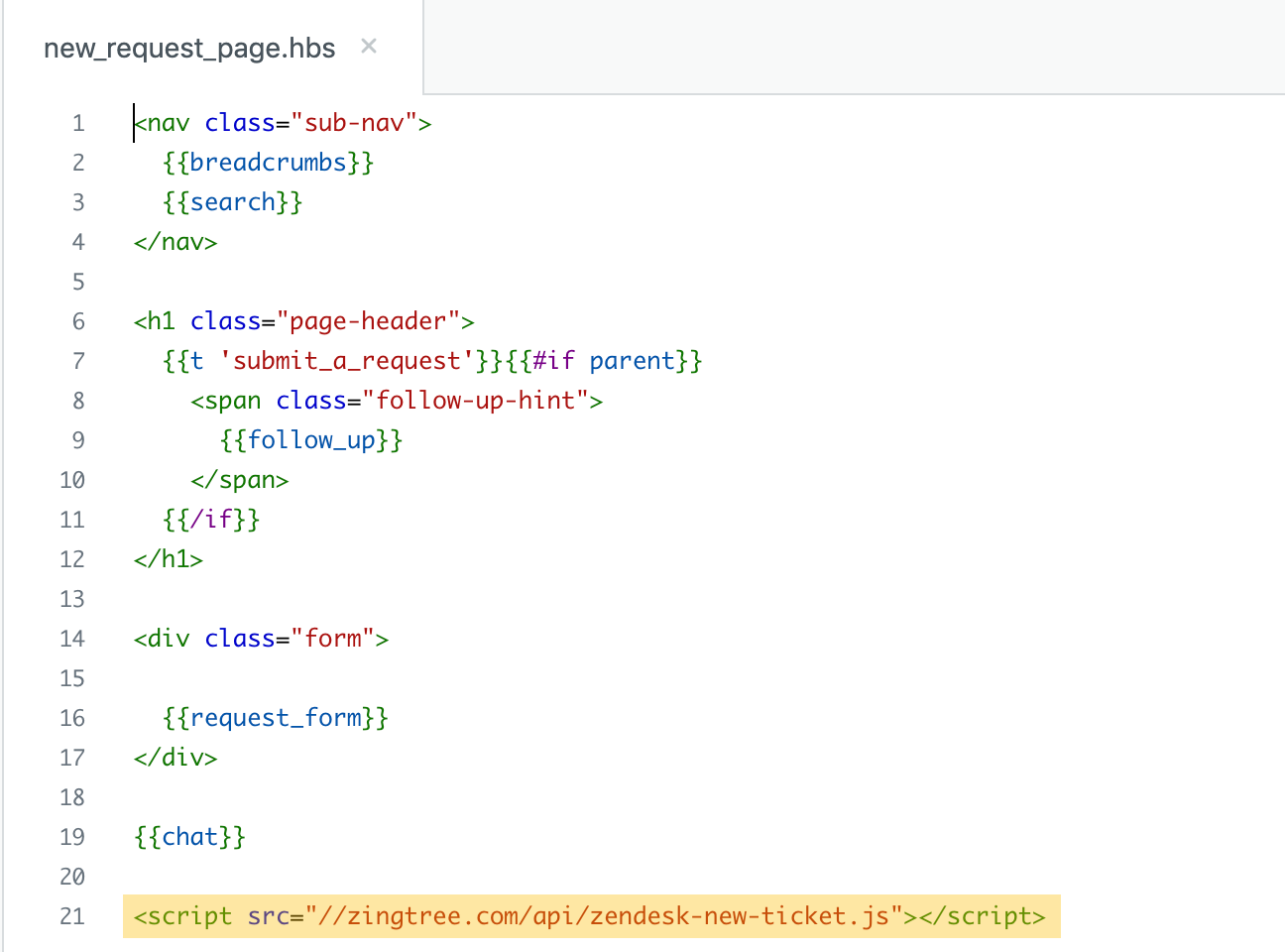Select the breadcrumbs placeholder on line 2

[x=268, y=162]
